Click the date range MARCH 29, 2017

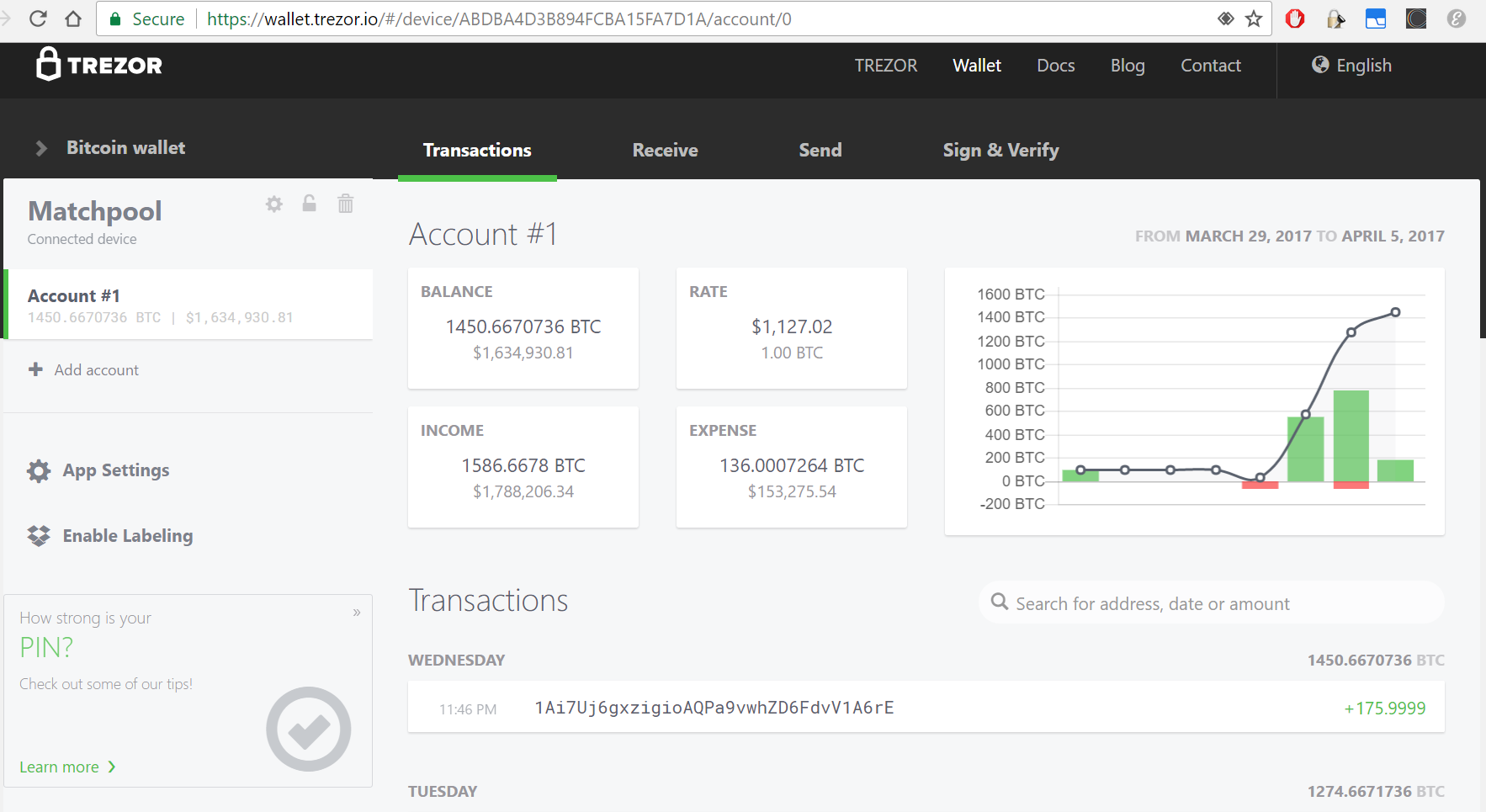coord(1249,236)
